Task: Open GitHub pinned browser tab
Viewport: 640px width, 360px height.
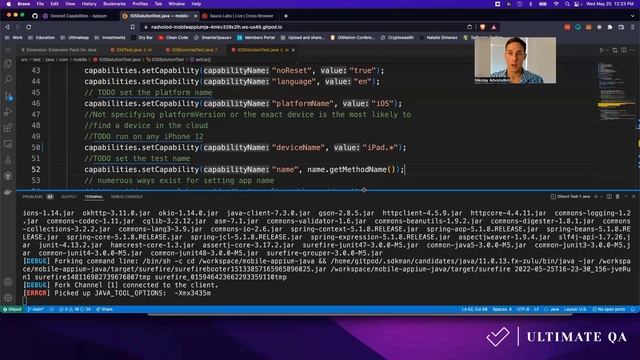Action: 35,16
